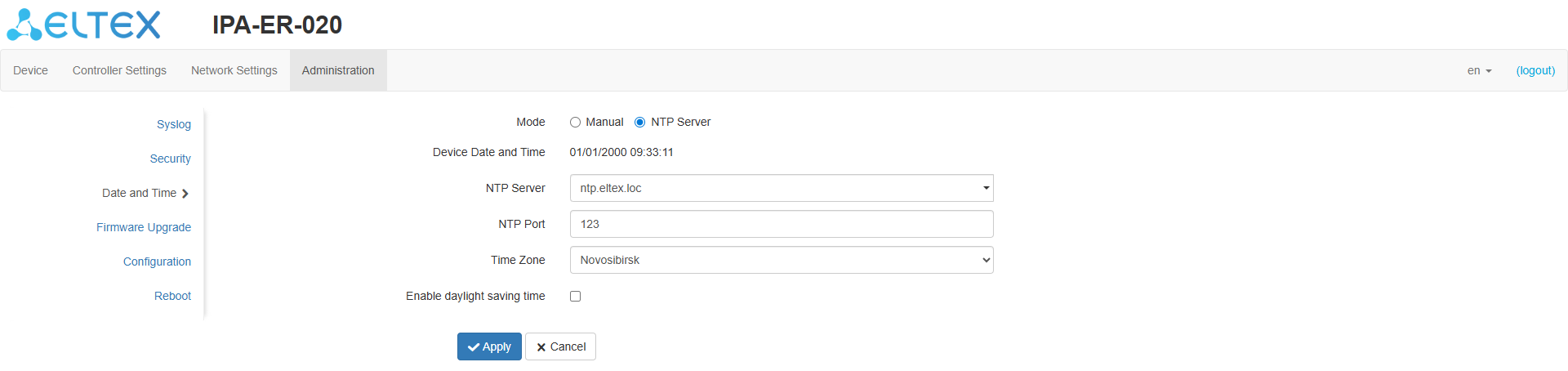Open the NTP Server address dropdown
The width and height of the screenshot is (1568, 371).
pos(986,188)
